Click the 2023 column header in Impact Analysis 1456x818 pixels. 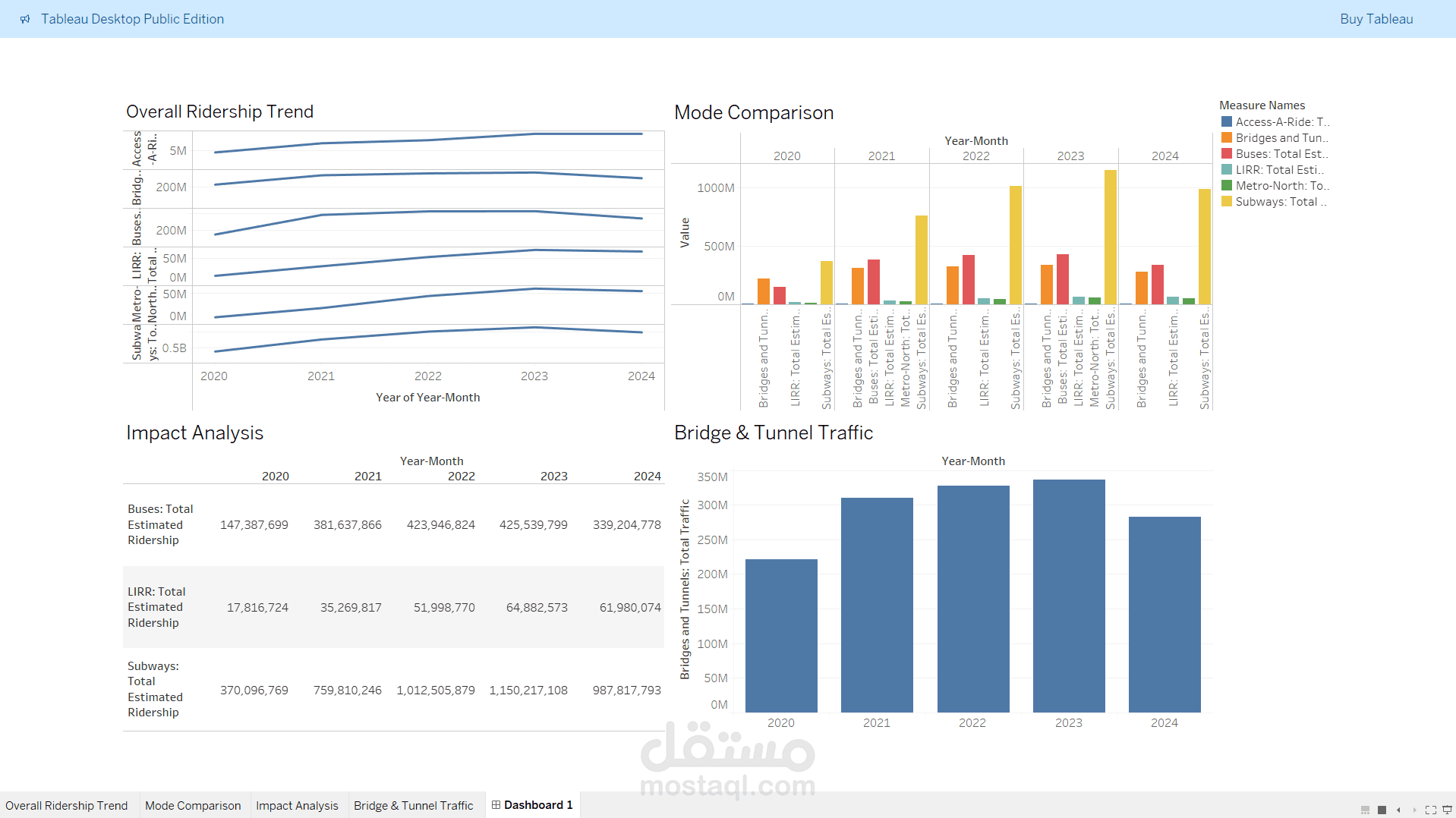[554, 476]
